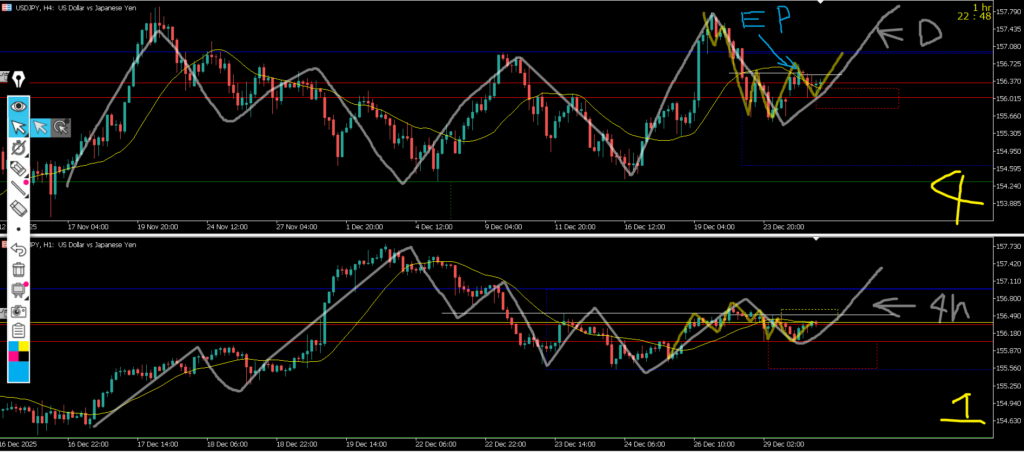The image size is (1024, 452).
Task: Choose the highlighter marker tool
Action: coord(18,169)
